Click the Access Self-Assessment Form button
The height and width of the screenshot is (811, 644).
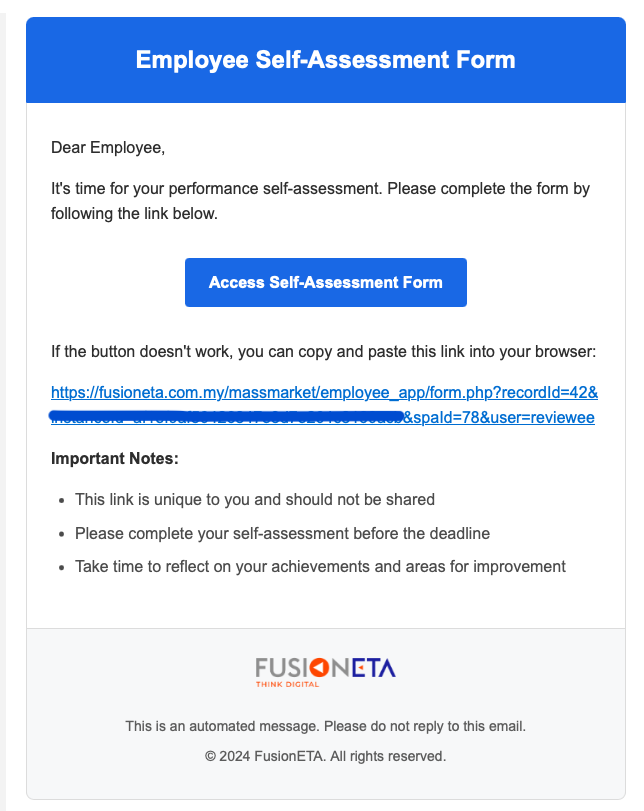(x=325, y=282)
